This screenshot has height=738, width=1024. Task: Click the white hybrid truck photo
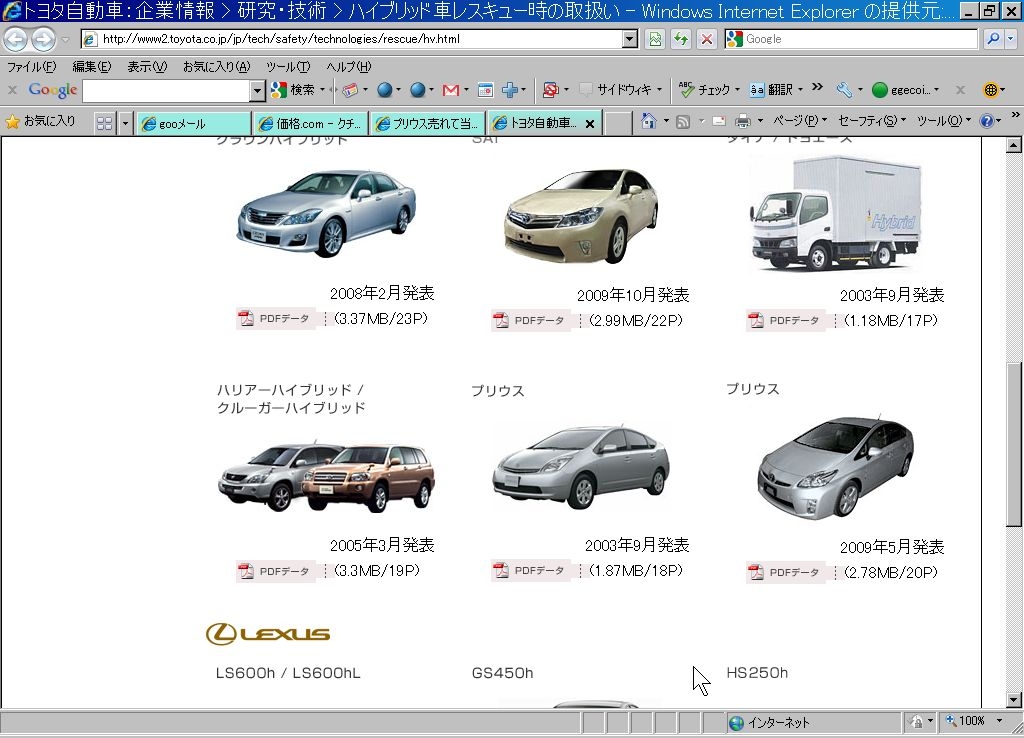tap(836, 214)
